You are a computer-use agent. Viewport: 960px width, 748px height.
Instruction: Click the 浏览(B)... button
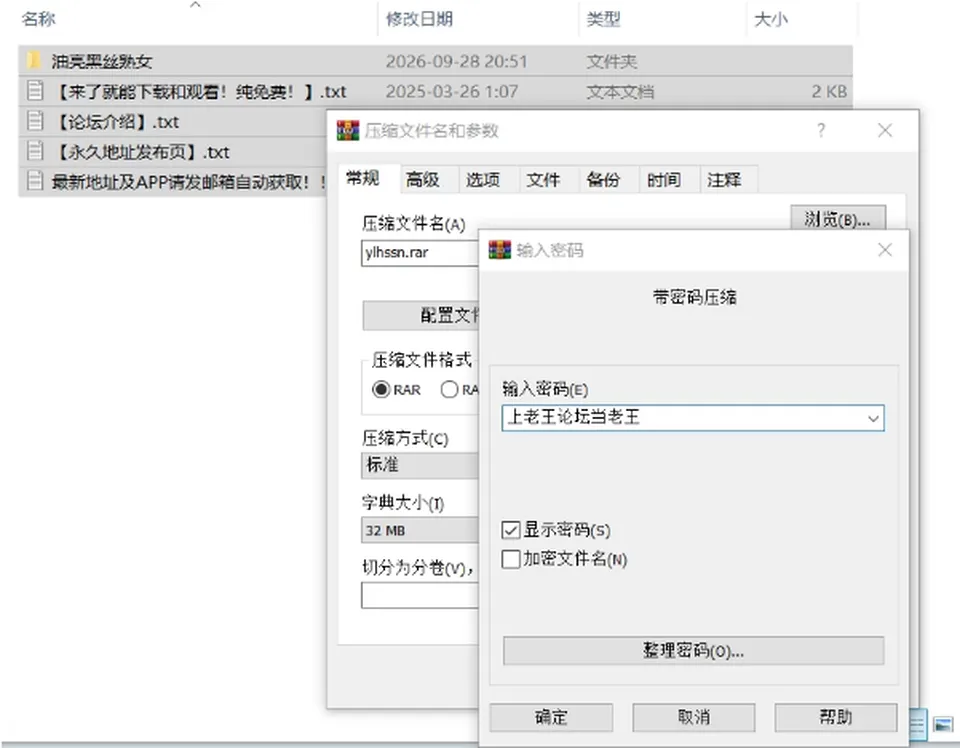coord(838,219)
